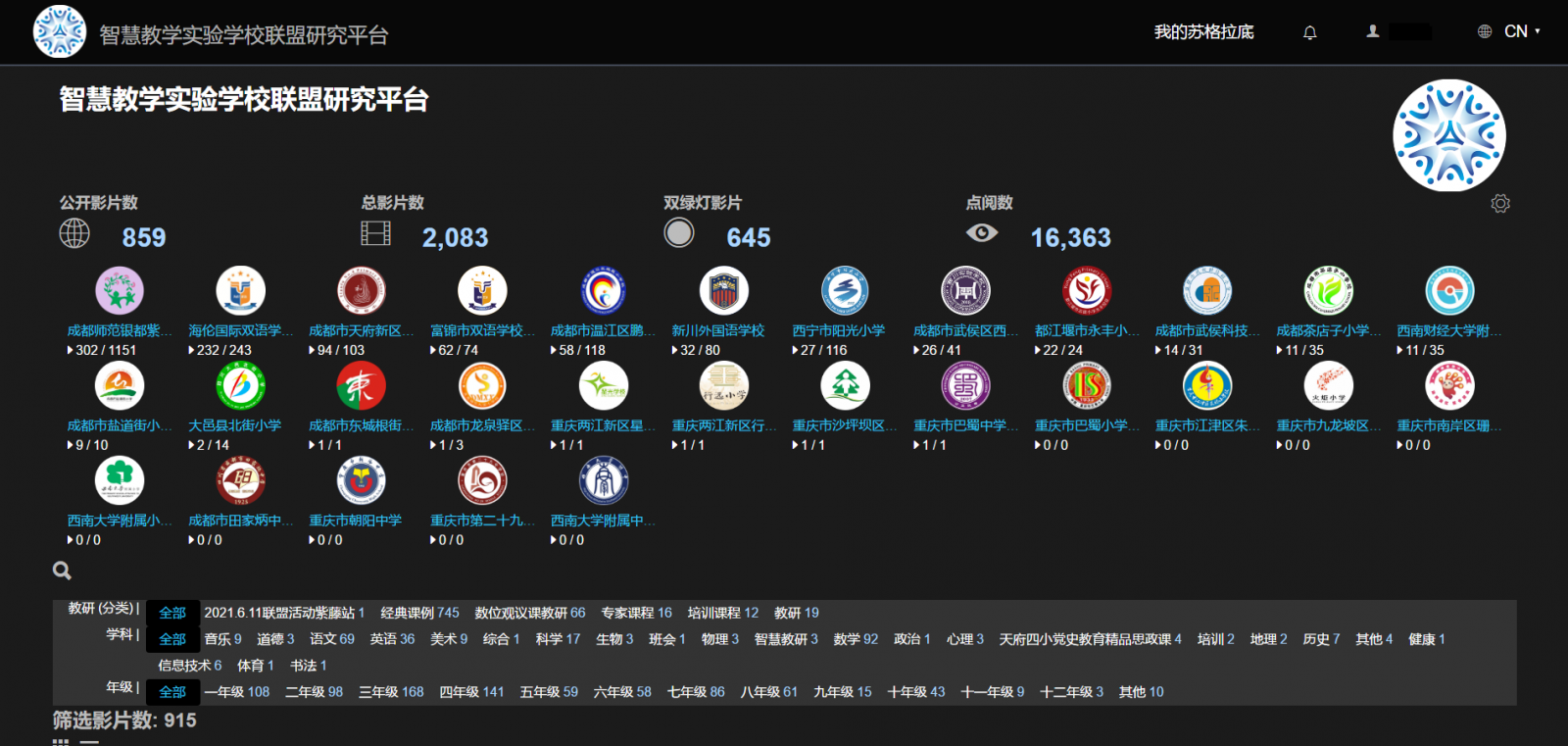
Task: Filter by 数学 subject
Action: coord(856,639)
